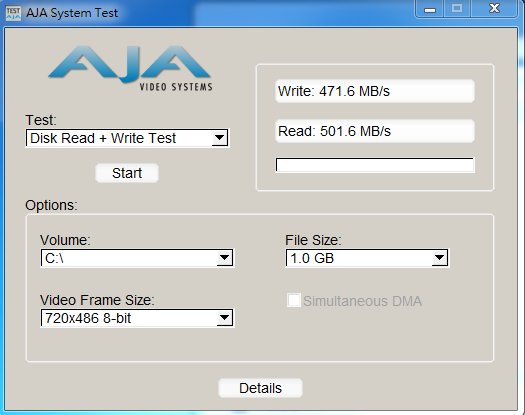
Task: Click the AJA System Test title bar icon
Action: point(13,13)
